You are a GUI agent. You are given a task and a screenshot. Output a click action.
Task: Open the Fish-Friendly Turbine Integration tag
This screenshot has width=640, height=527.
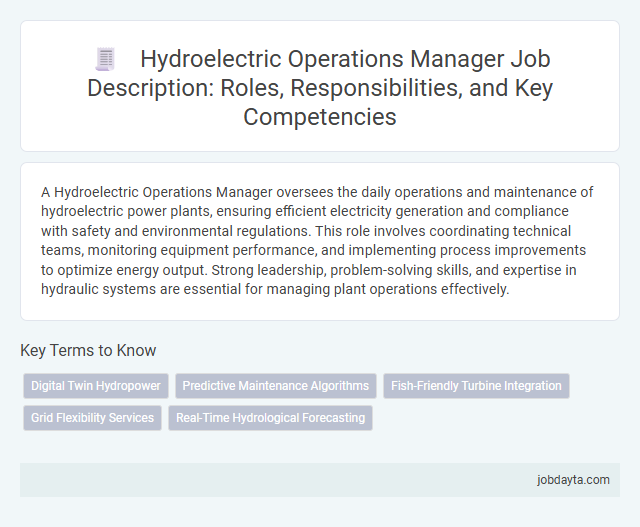tap(476, 386)
